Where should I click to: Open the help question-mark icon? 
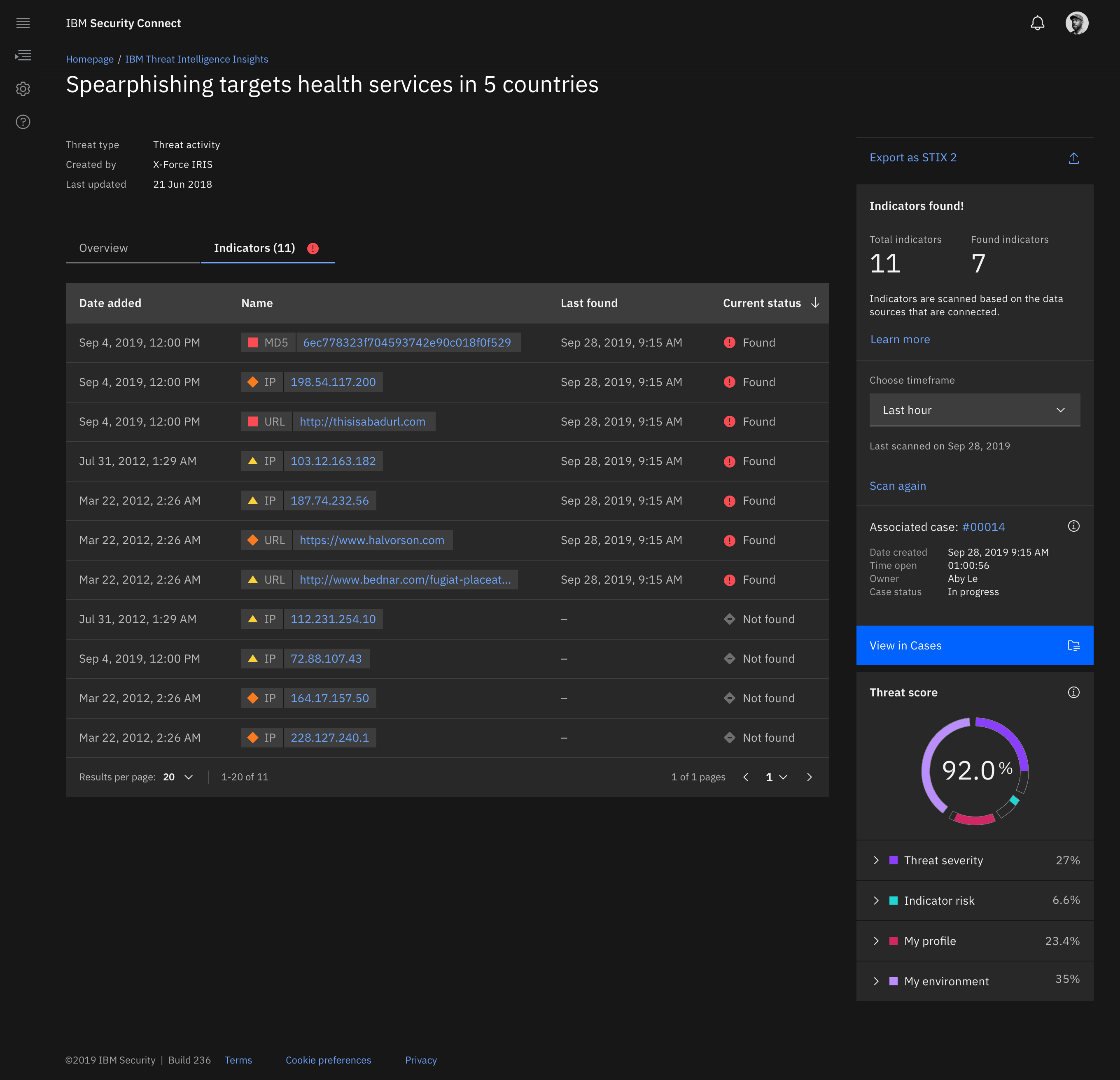pyautogui.click(x=23, y=122)
